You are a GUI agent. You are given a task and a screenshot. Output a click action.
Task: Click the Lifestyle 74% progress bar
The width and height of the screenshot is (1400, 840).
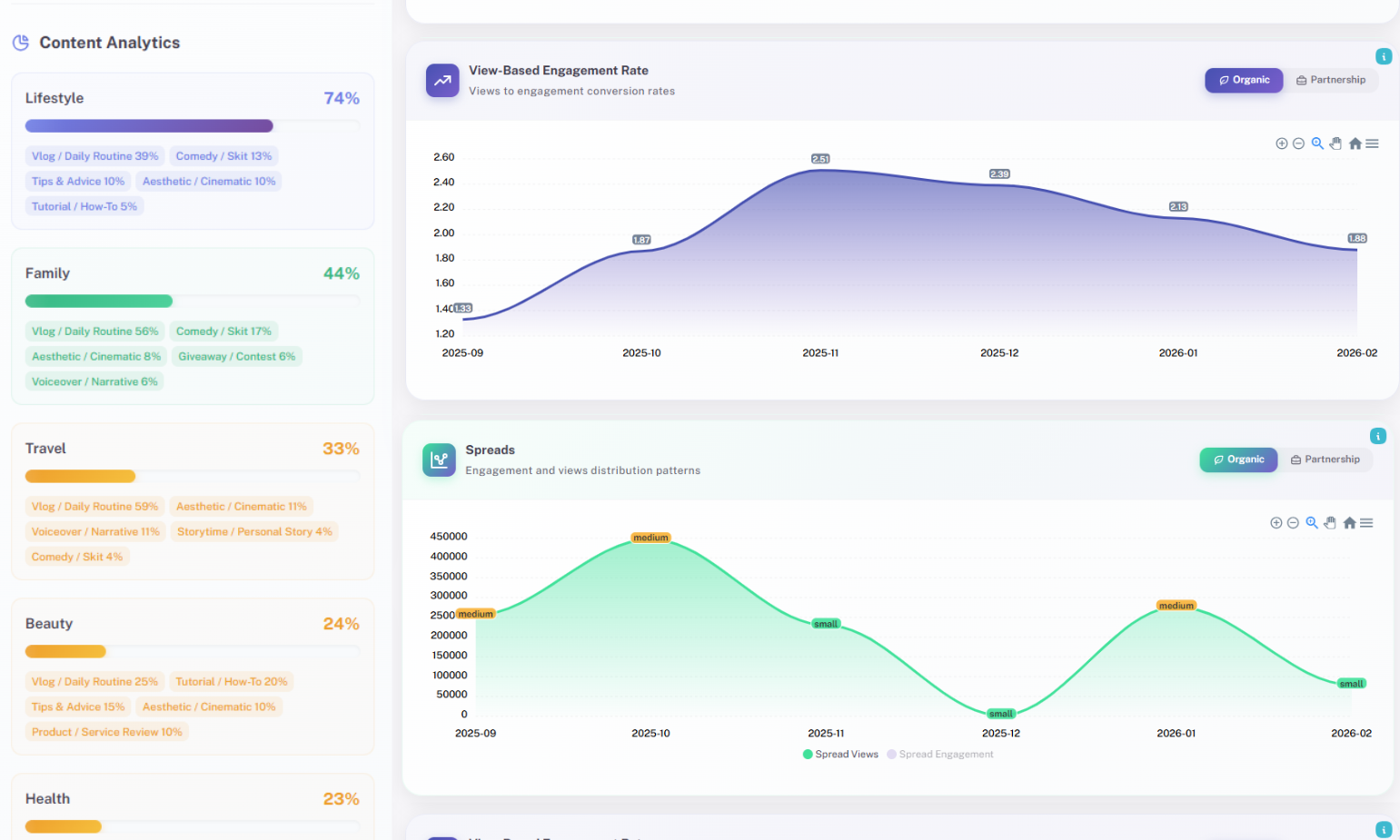149,126
